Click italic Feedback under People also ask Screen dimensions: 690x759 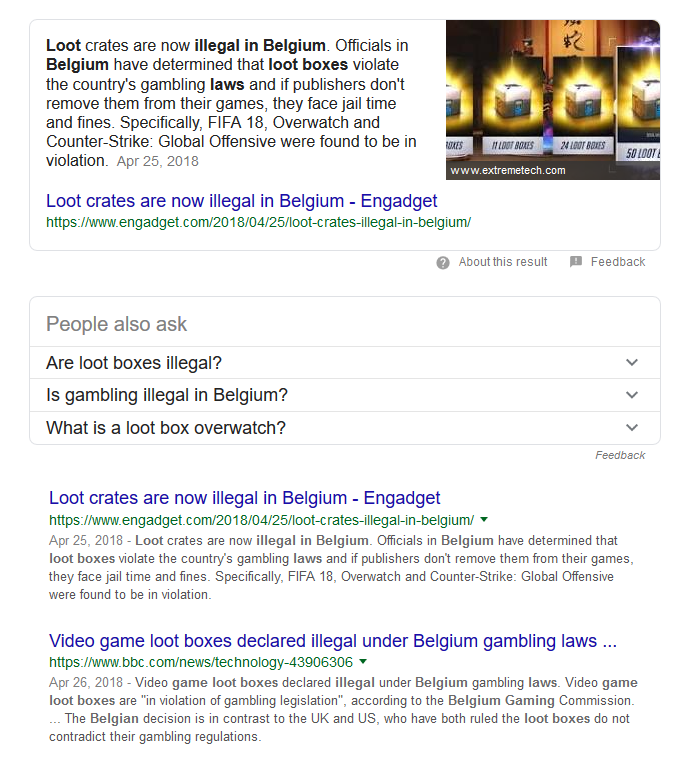coord(620,455)
